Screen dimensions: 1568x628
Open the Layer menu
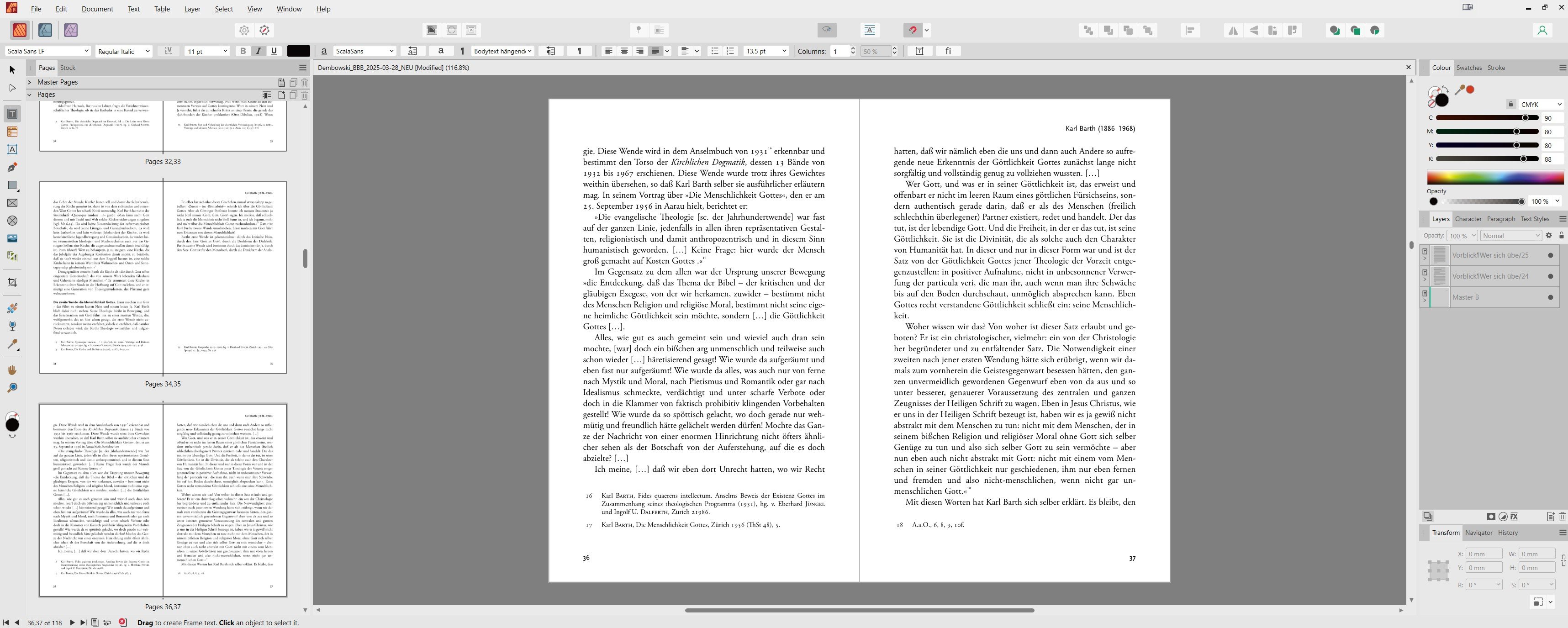tap(192, 9)
